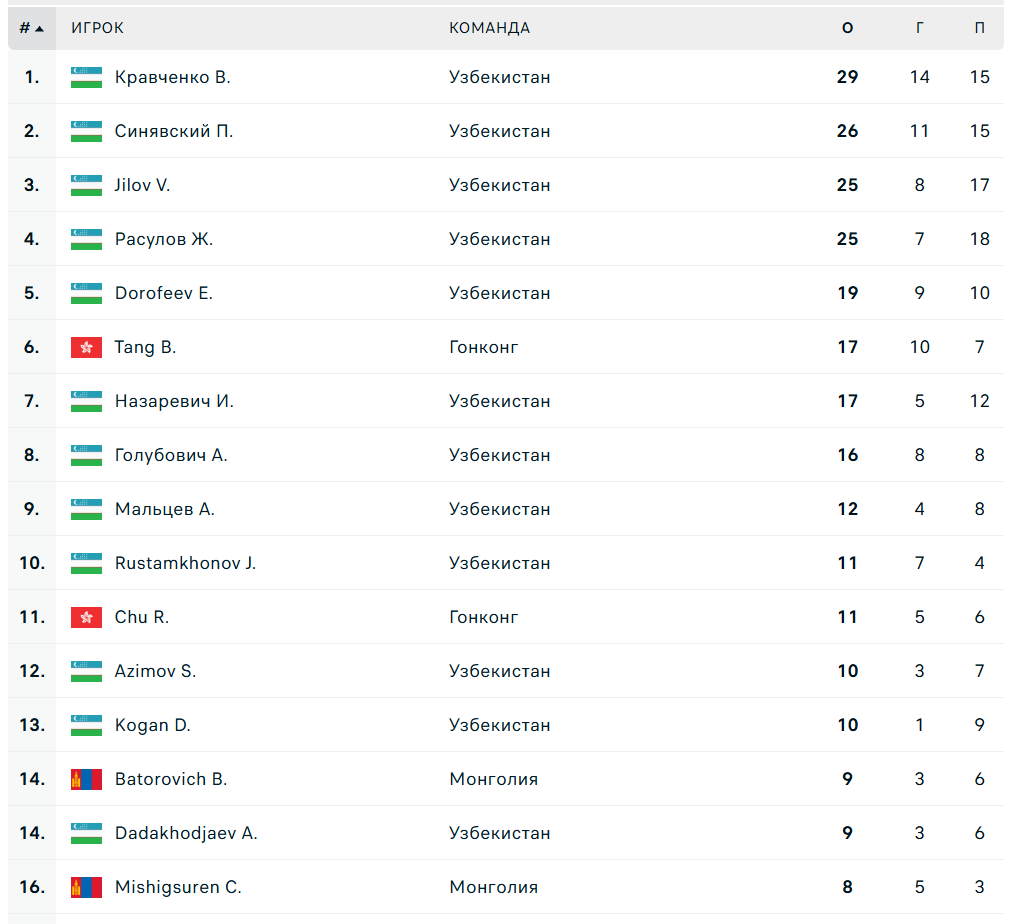
Task: Click the Mongolia flag beside Mishigsuren C.
Action: pyautogui.click(x=86, y=887)
